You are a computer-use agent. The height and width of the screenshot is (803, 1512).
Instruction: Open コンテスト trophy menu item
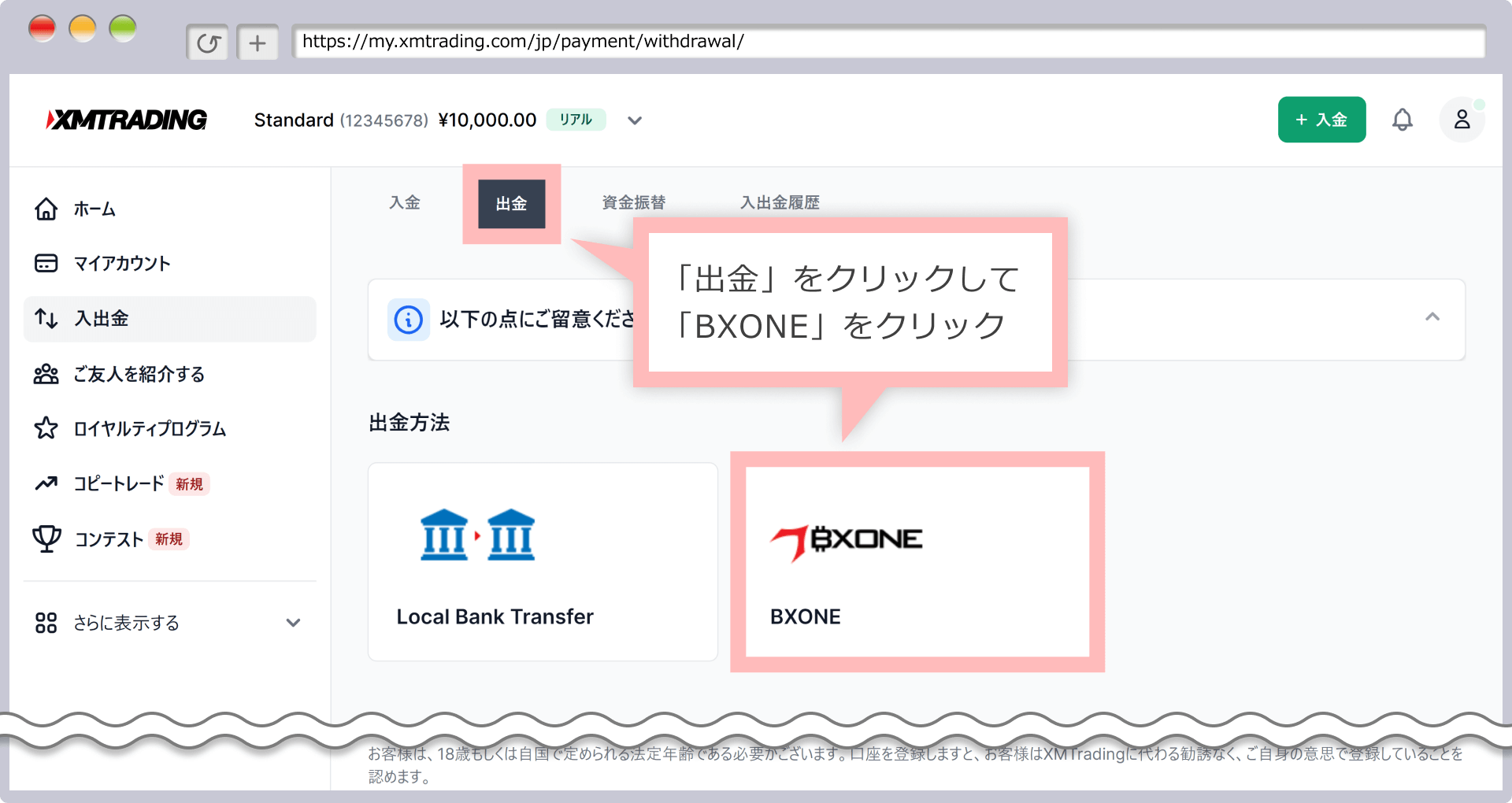tap(109, 539)
